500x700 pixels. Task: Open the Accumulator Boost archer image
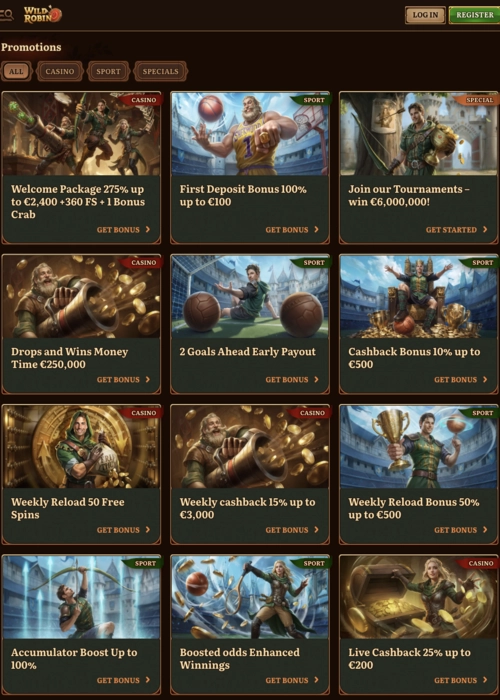click(81, 597)
